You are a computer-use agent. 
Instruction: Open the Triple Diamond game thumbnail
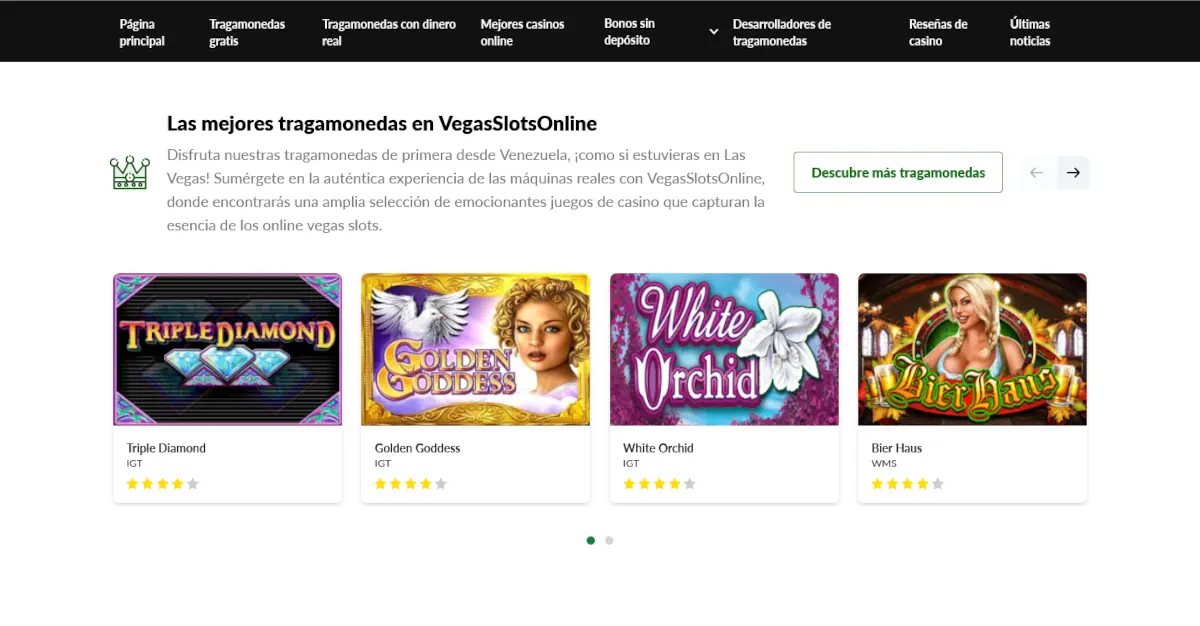click(228, 350)
